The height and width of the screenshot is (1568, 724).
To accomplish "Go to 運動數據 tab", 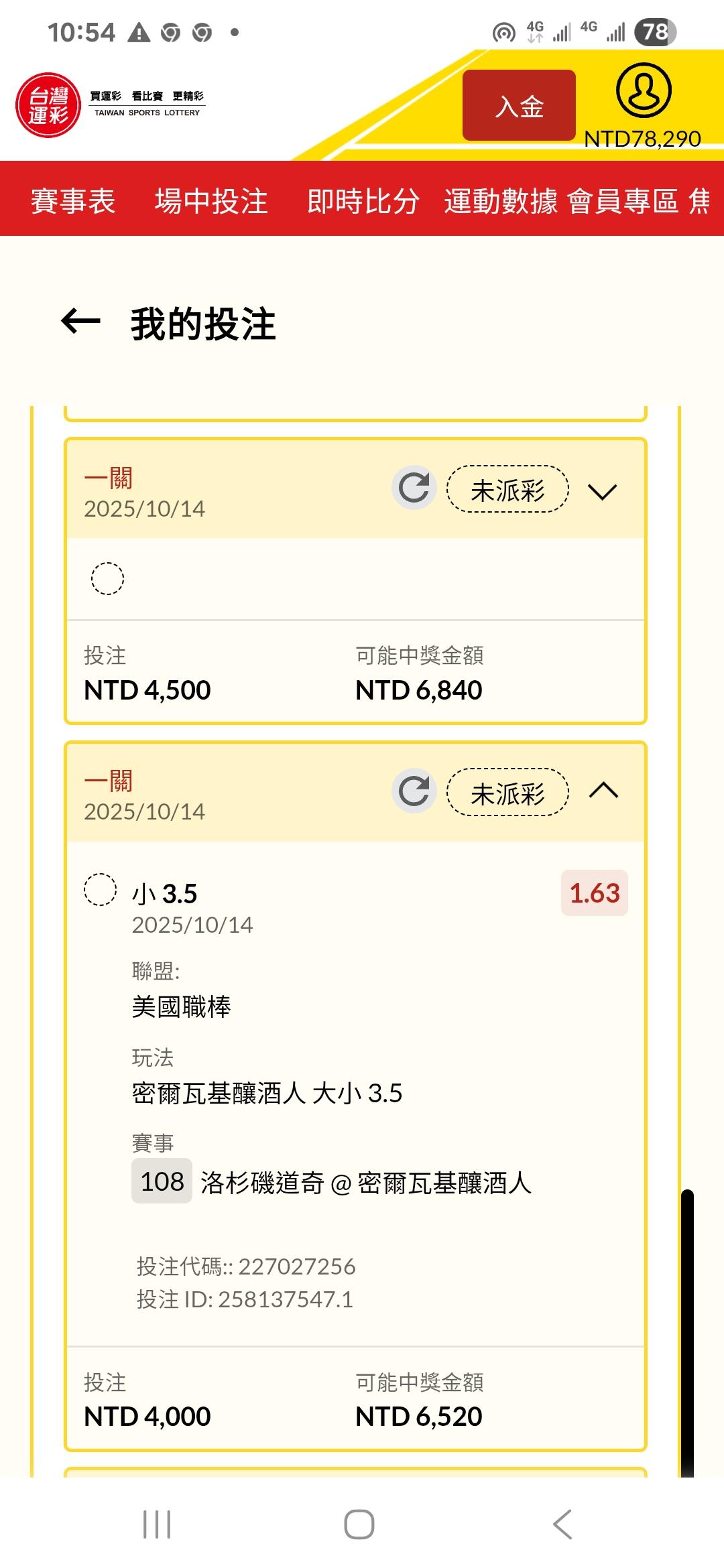I will (x=500, y=201).
